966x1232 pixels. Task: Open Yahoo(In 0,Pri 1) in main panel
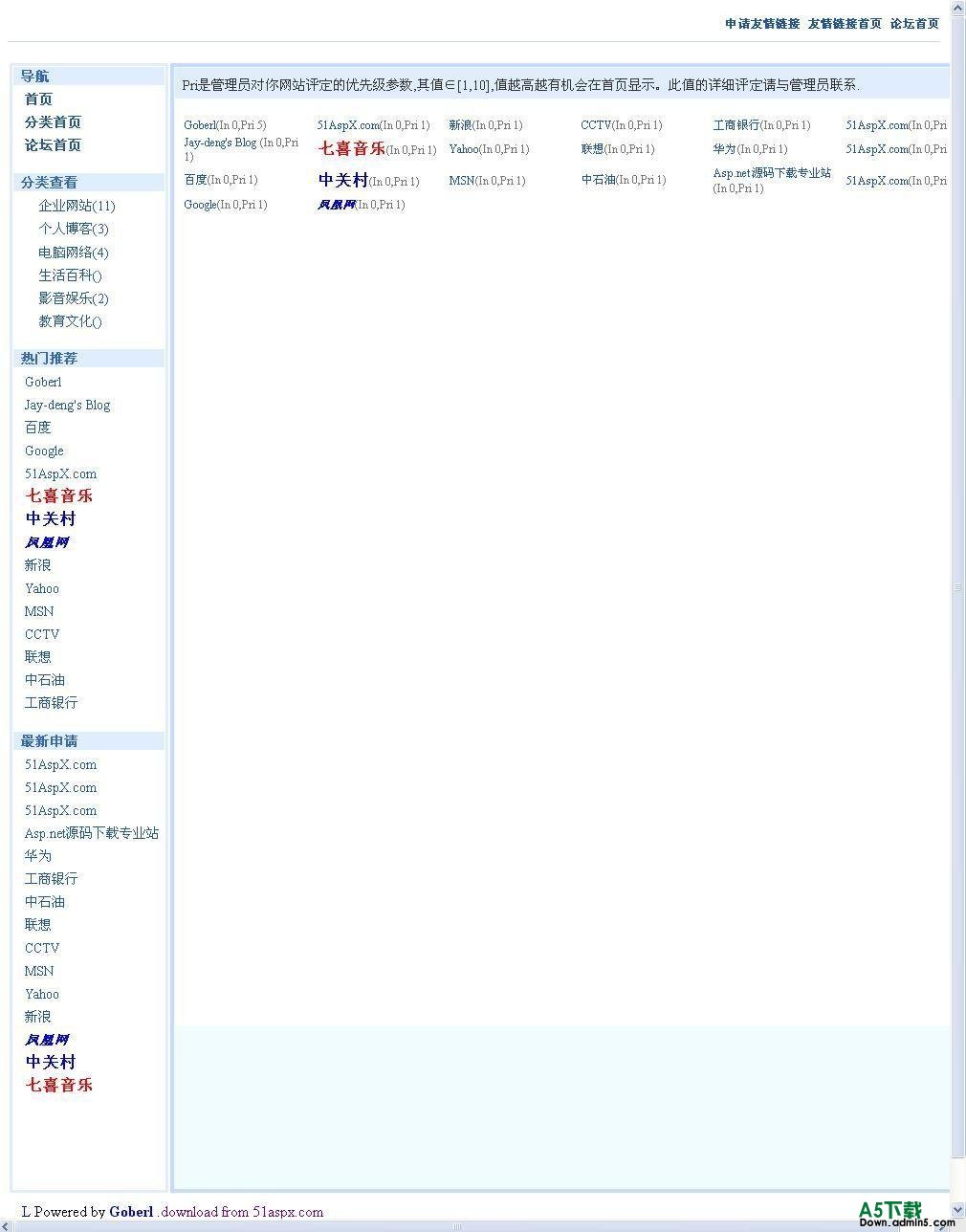489,149
